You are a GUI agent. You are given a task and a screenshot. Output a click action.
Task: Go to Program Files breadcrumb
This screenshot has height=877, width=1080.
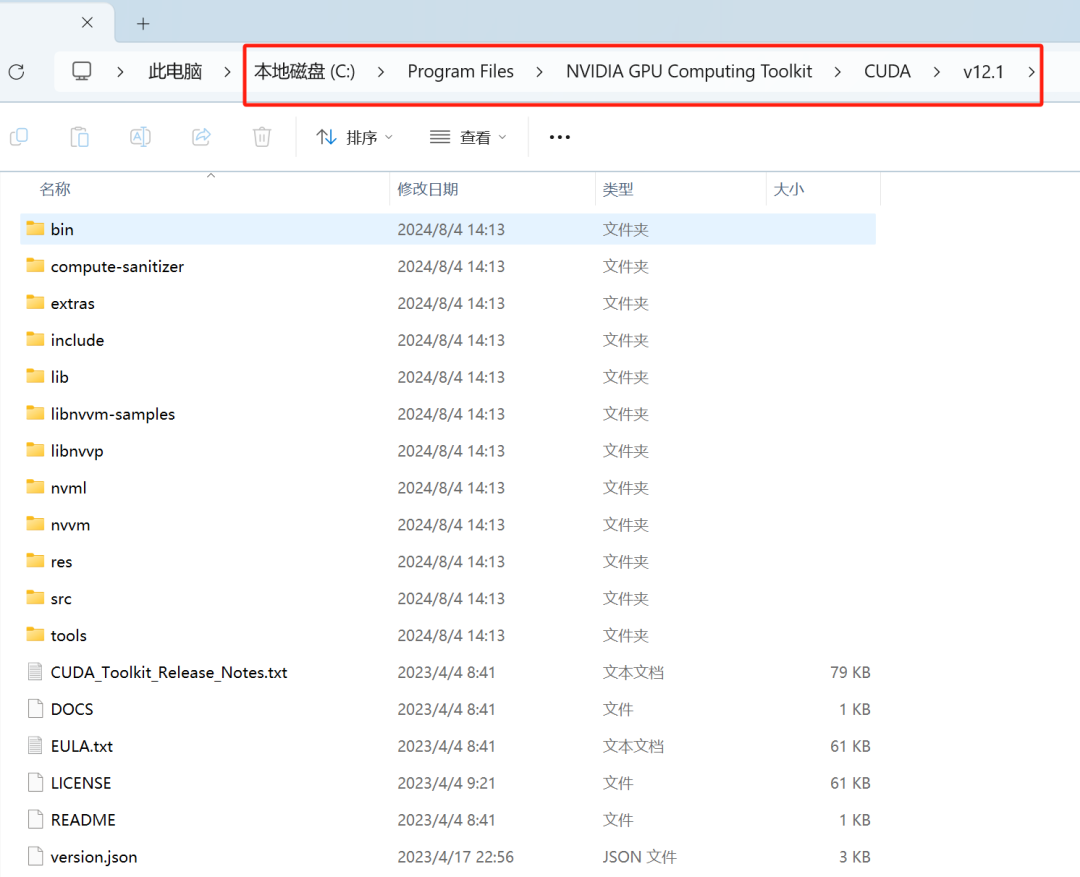click(x=461, y=72)
